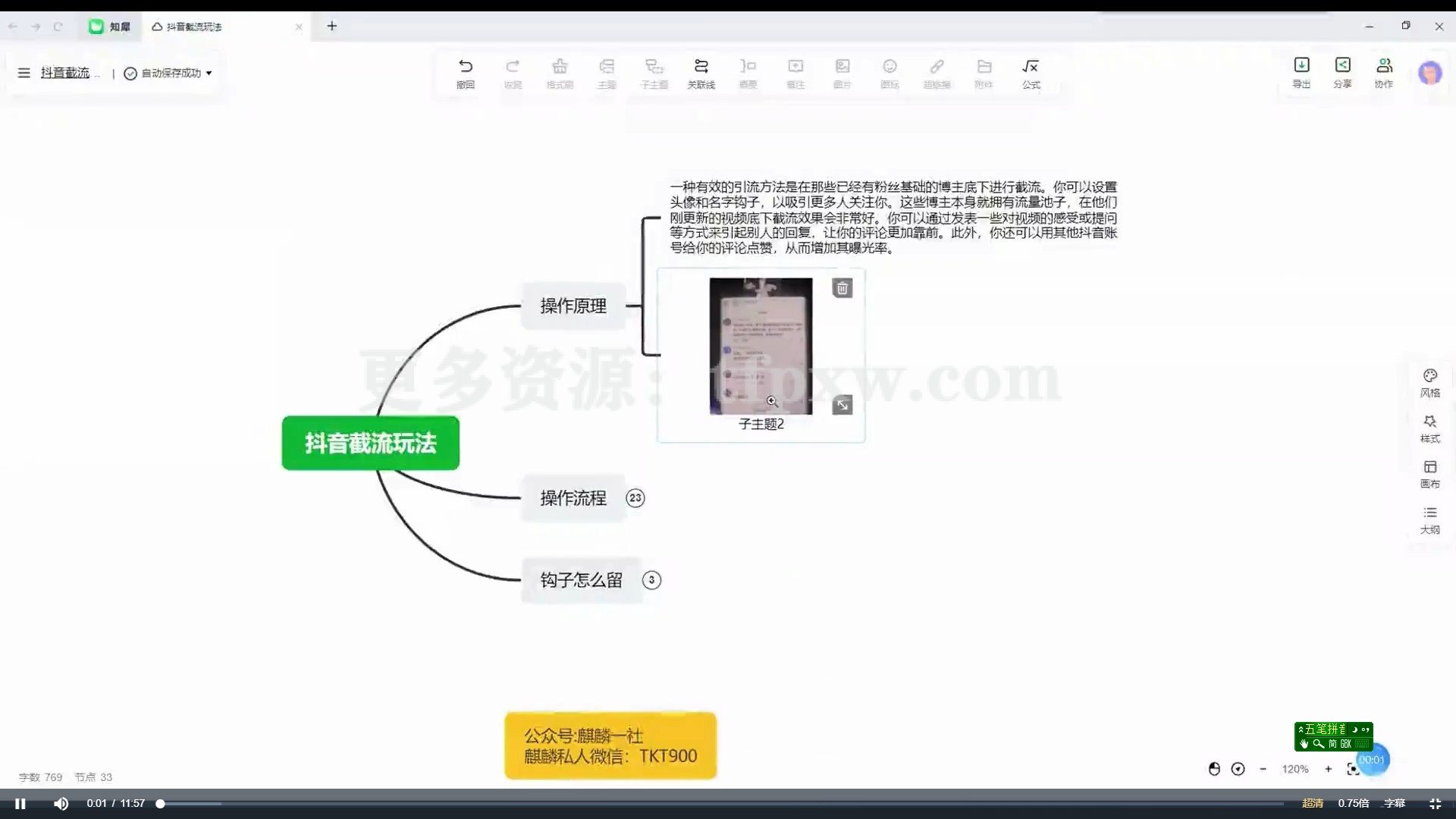Expand the 钩子怎么留 node showing 3
Viewport: 1456px width, 819px height.
coord(651,579)
